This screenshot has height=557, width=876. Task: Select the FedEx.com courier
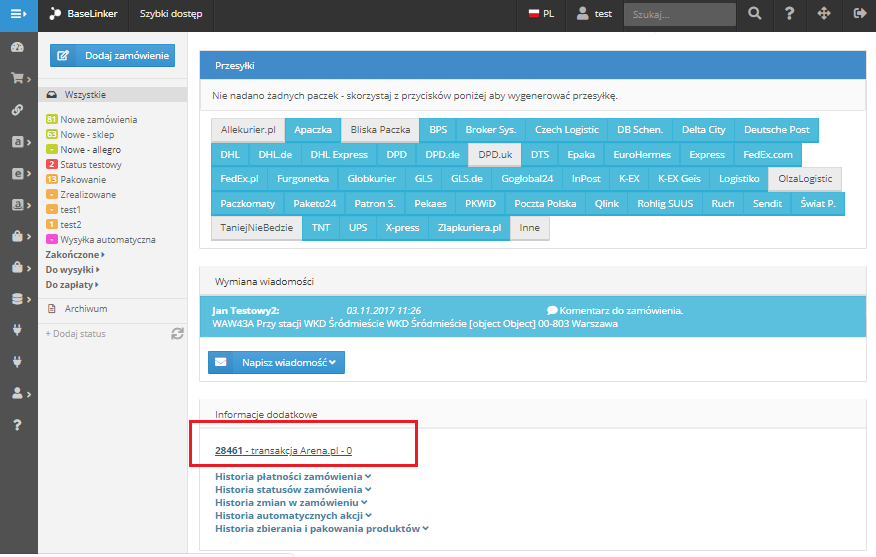coord(768,155)
